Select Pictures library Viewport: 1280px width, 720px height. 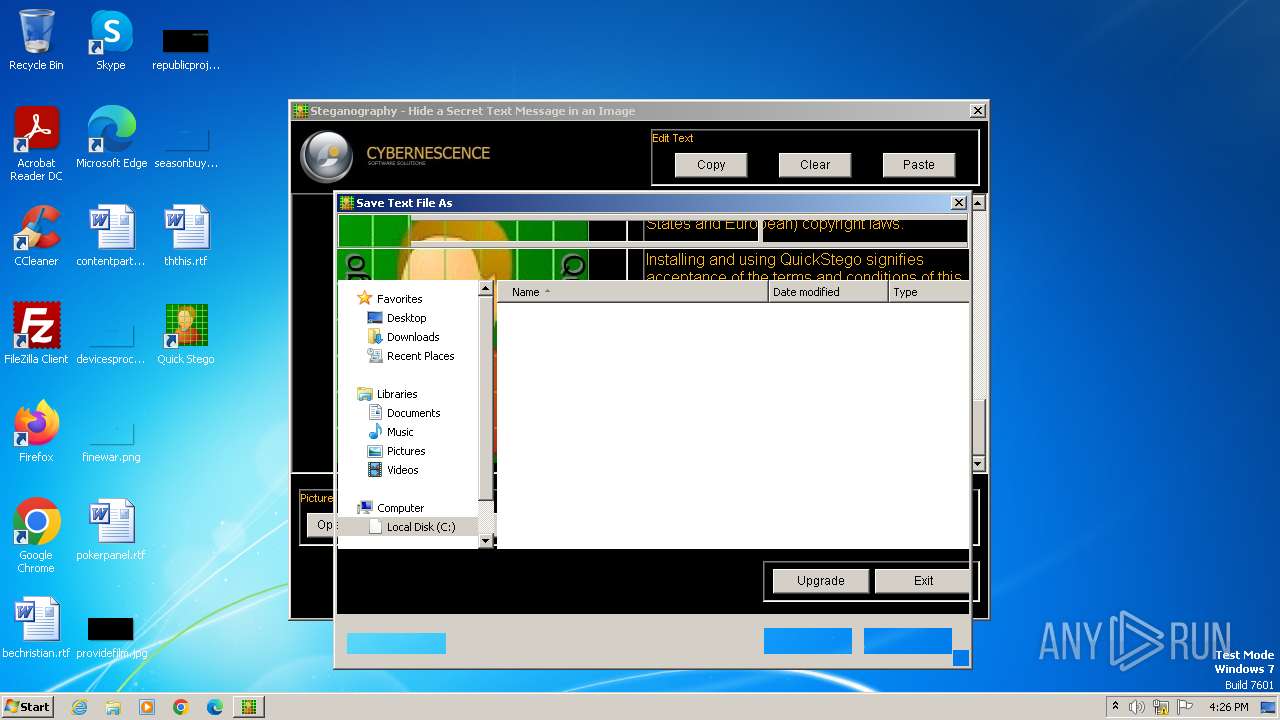pos(406,451)
